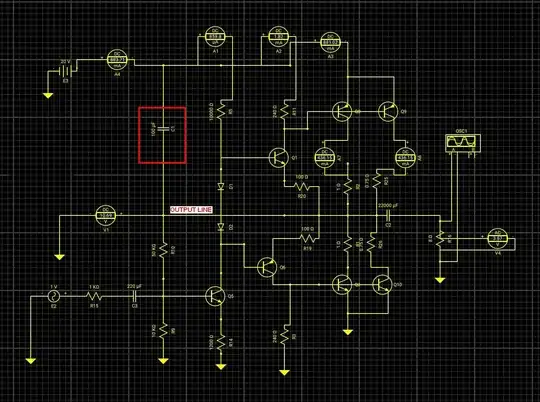
Task: Select the A4 DC ammeter
Action: click(x=117, y=60)
